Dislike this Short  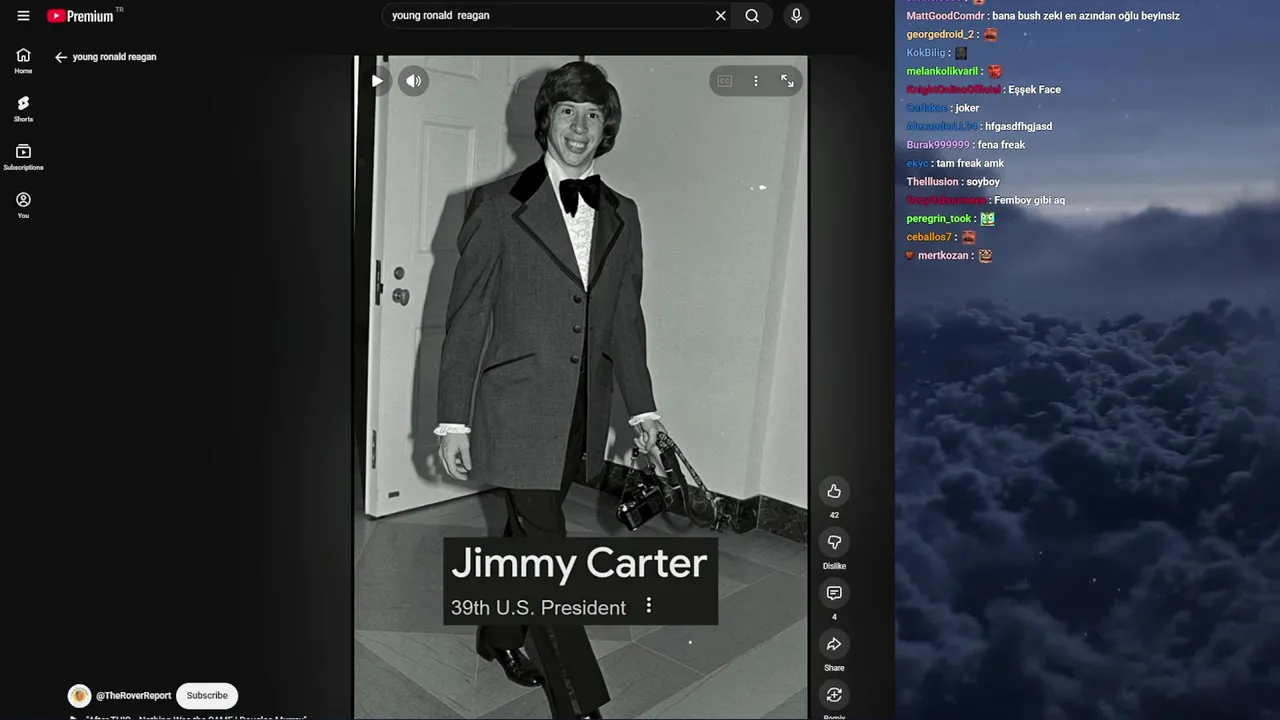(x=834, y=542)
